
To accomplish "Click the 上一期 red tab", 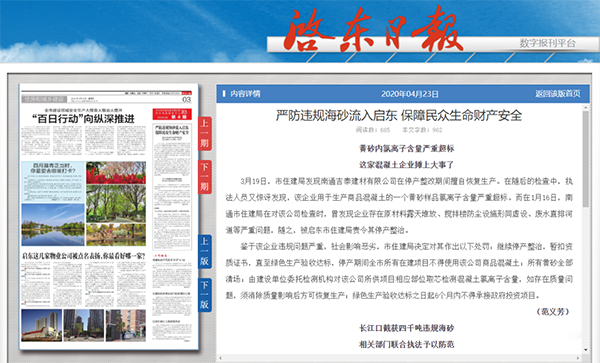I will 204,133.
